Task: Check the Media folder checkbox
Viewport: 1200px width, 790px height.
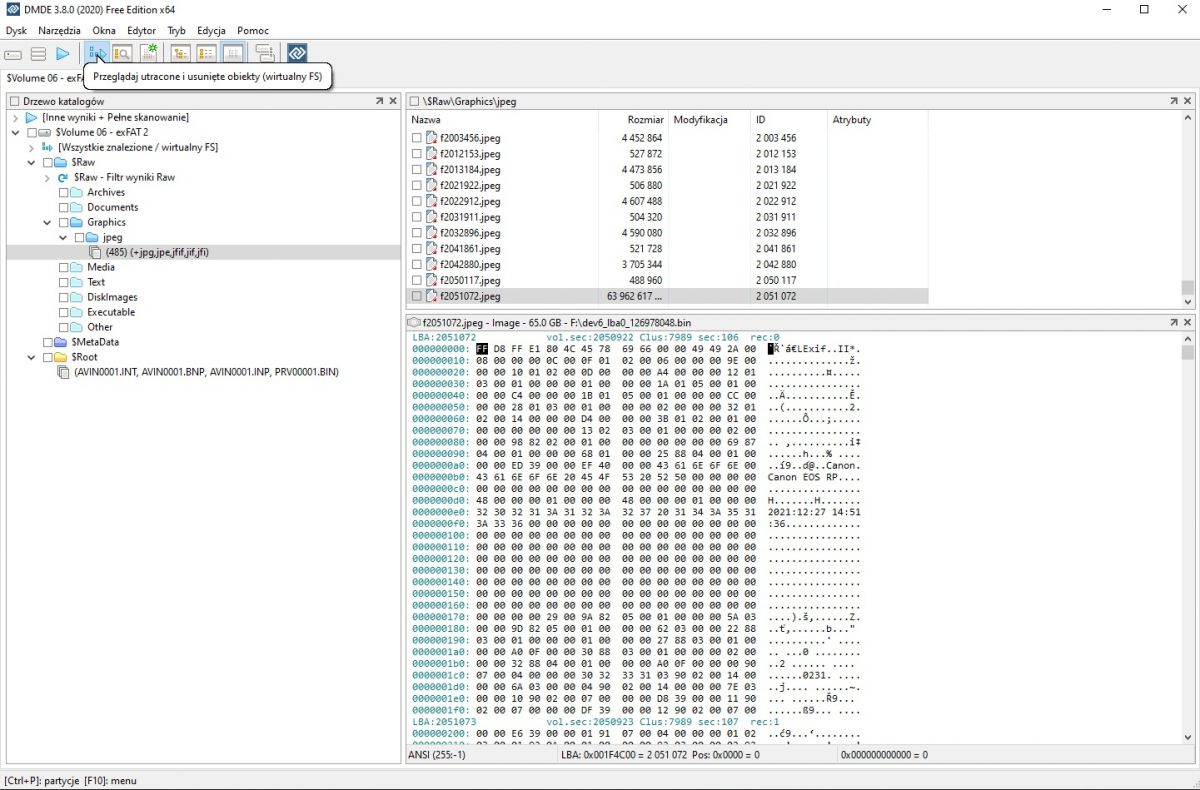Action: click(64, 267)
